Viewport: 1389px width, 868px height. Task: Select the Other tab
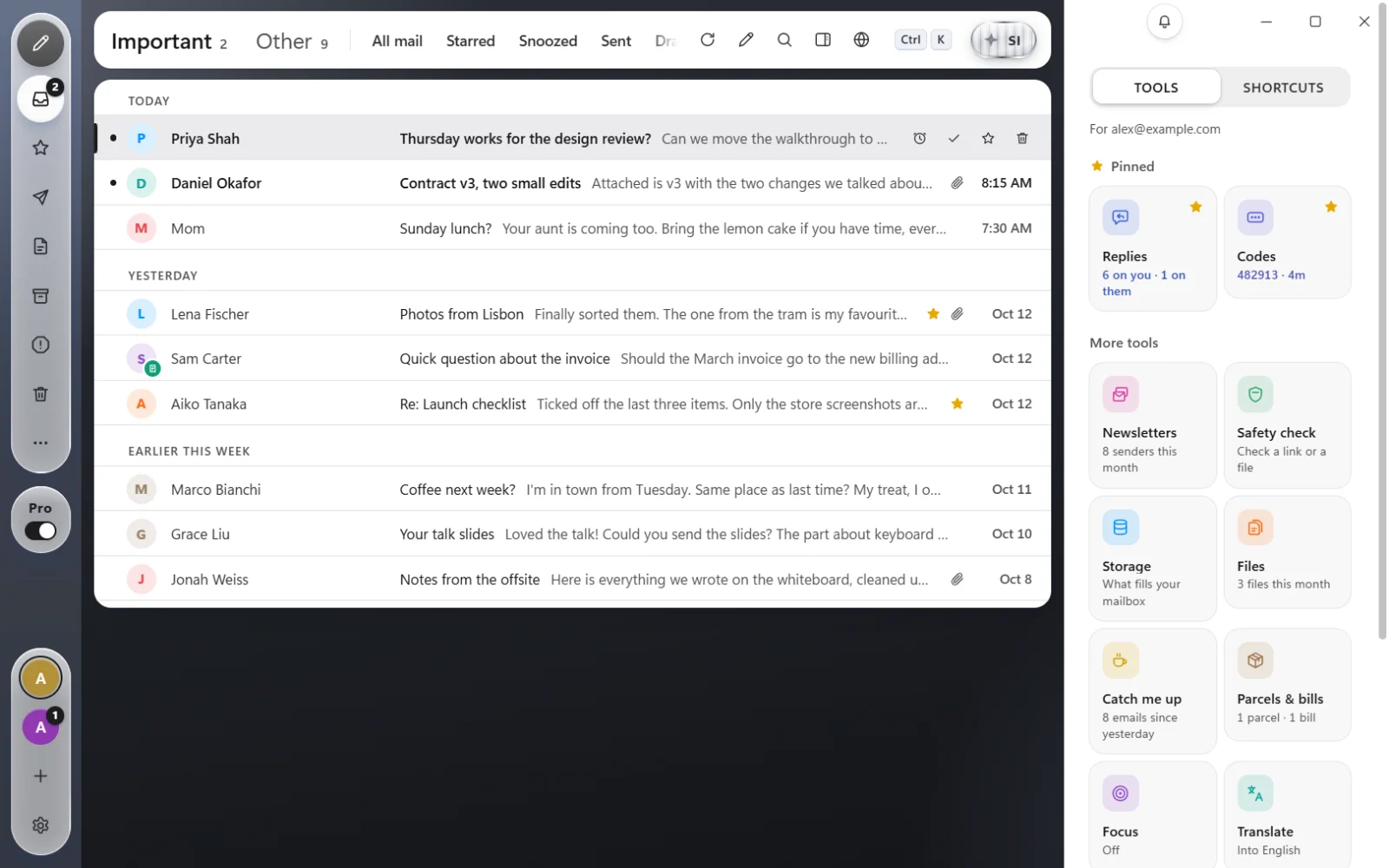click(x=292, y=41)
